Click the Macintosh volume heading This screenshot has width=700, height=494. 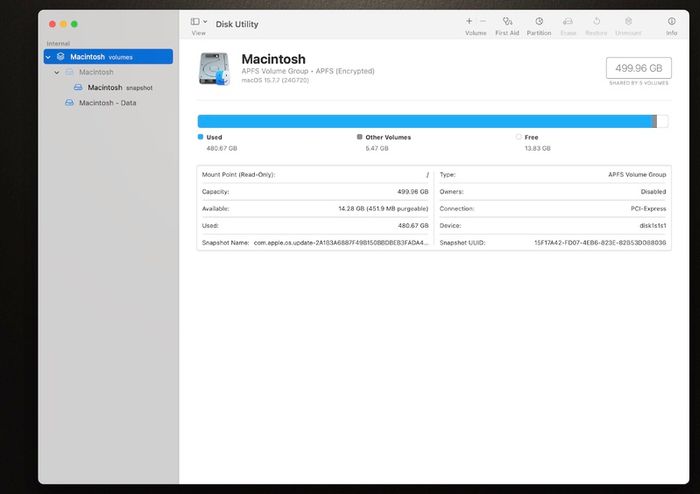(x=274, y=59)
